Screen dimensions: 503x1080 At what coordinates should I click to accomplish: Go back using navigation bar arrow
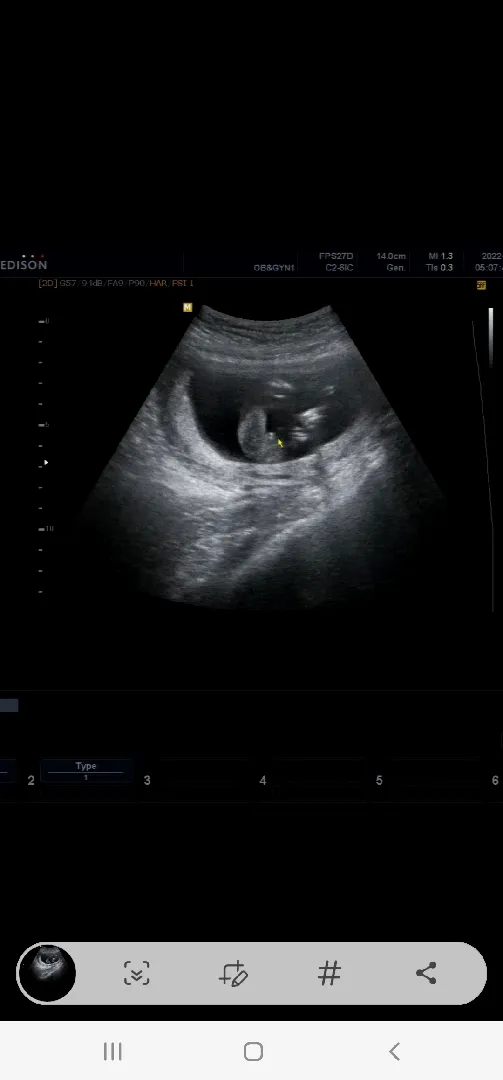[394, 1051]
